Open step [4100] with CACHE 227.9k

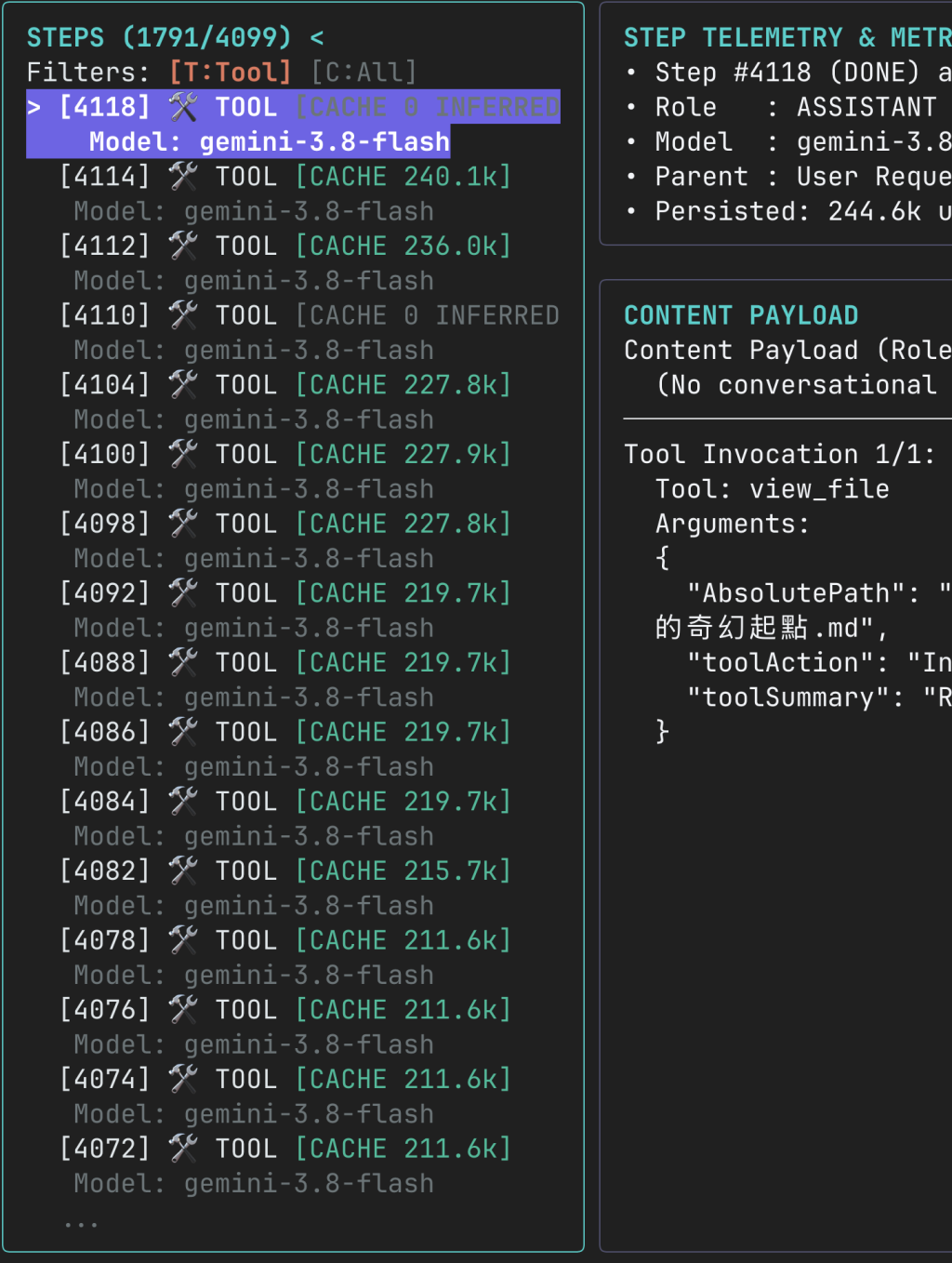pyautogui.click(x=284, y=454)
